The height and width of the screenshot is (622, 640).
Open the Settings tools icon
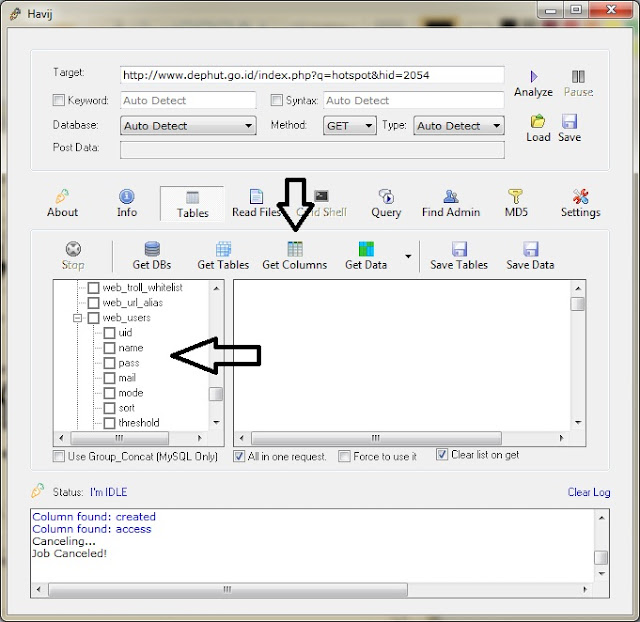[580, 196]
